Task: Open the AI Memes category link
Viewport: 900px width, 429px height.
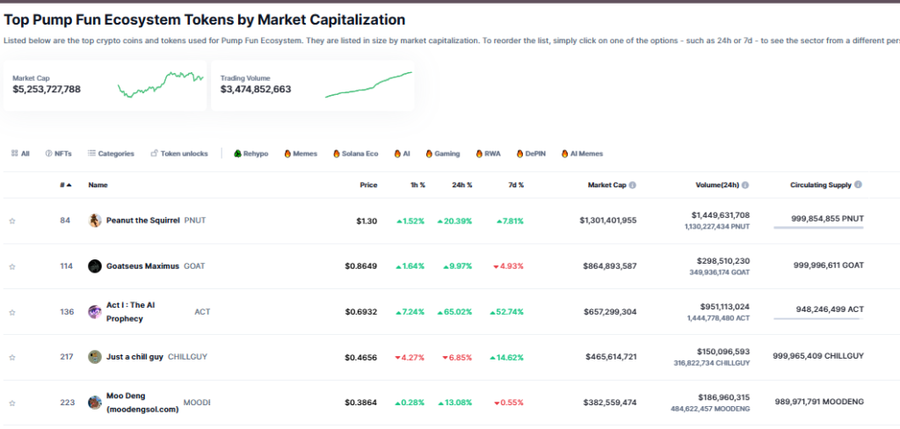Action: (582, 154)
